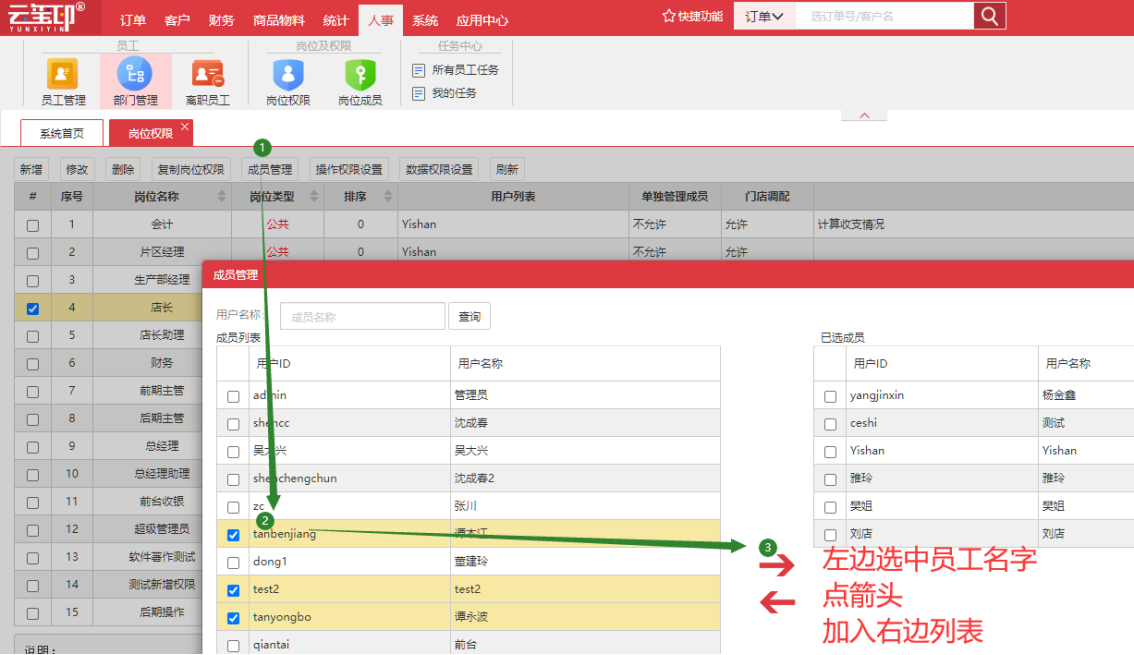
Task: Click the 删除 button
Action: click(x=123, y=169)
